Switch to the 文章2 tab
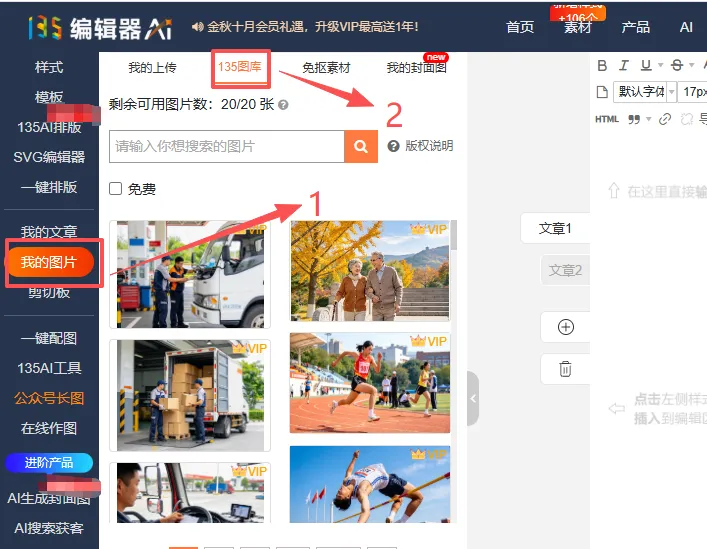Viewport: 707px width, 549px height. coord(565,270)
